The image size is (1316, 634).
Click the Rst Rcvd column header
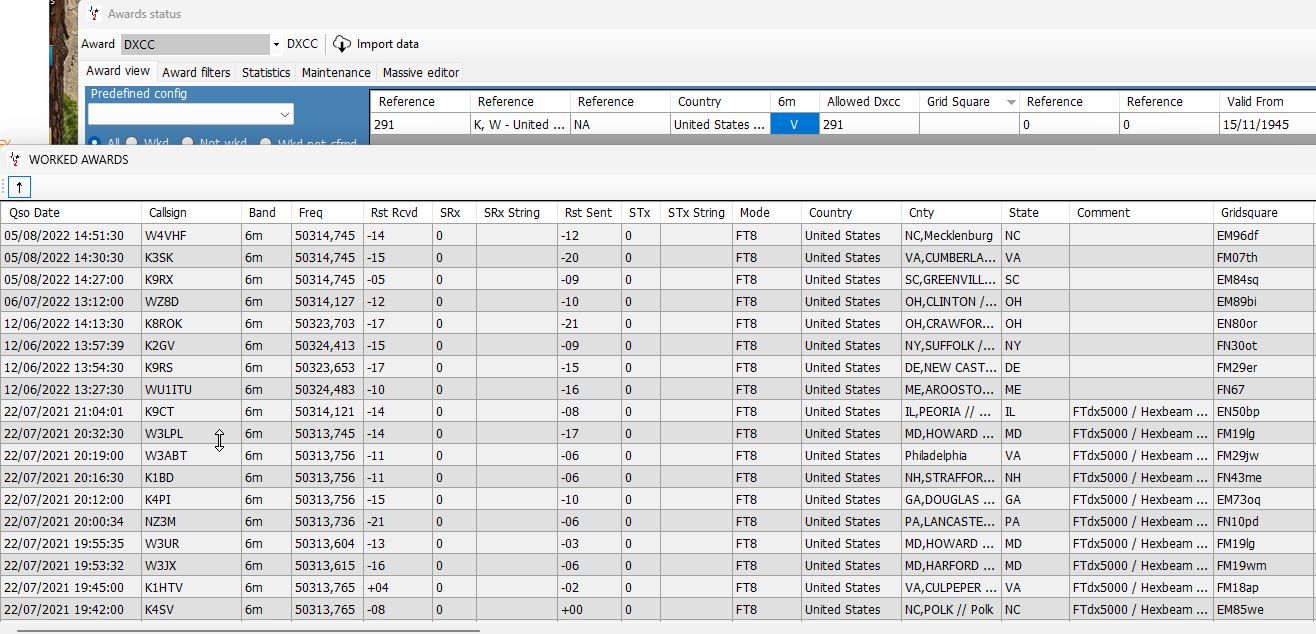tap(397, 212)
